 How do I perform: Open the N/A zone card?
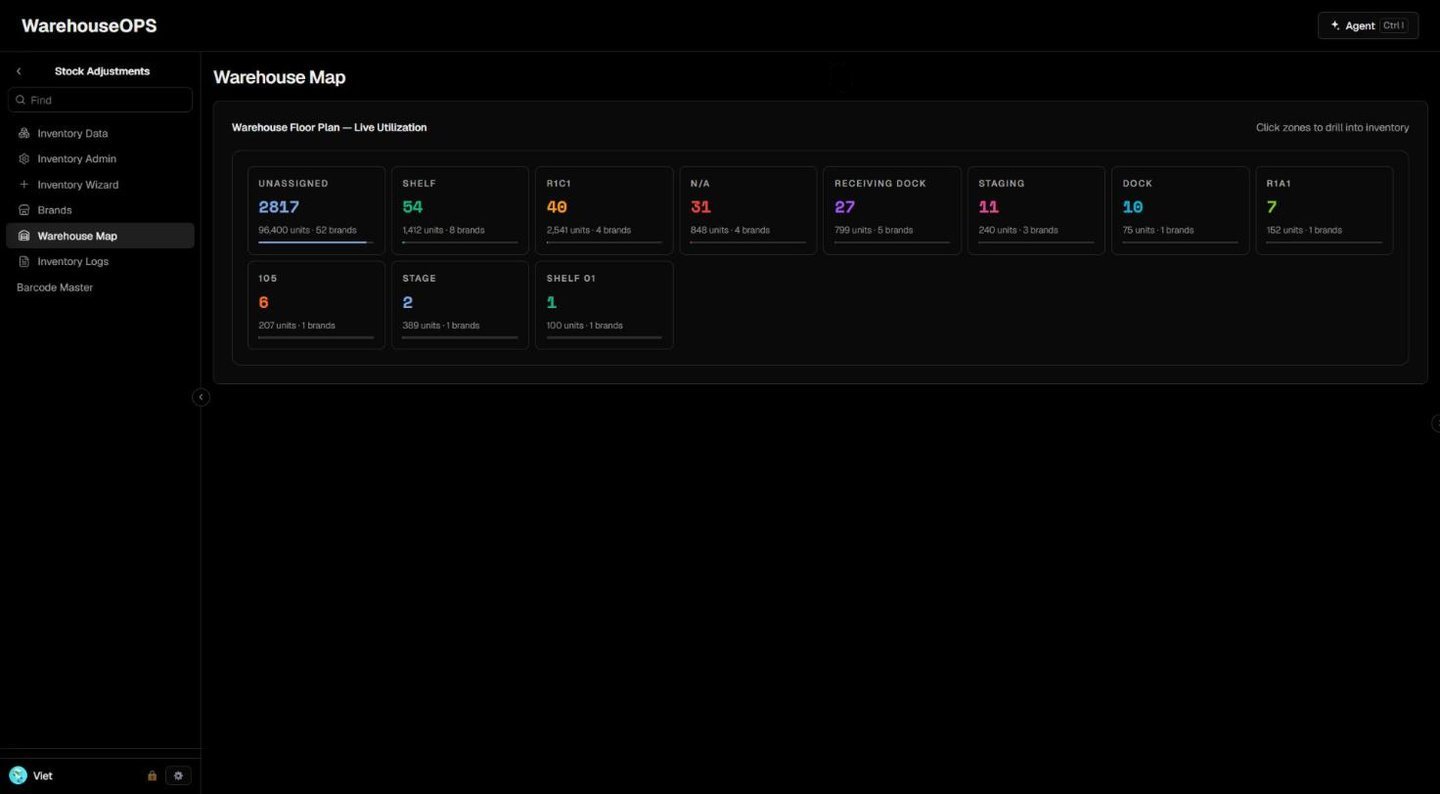[x=748, y=210]
